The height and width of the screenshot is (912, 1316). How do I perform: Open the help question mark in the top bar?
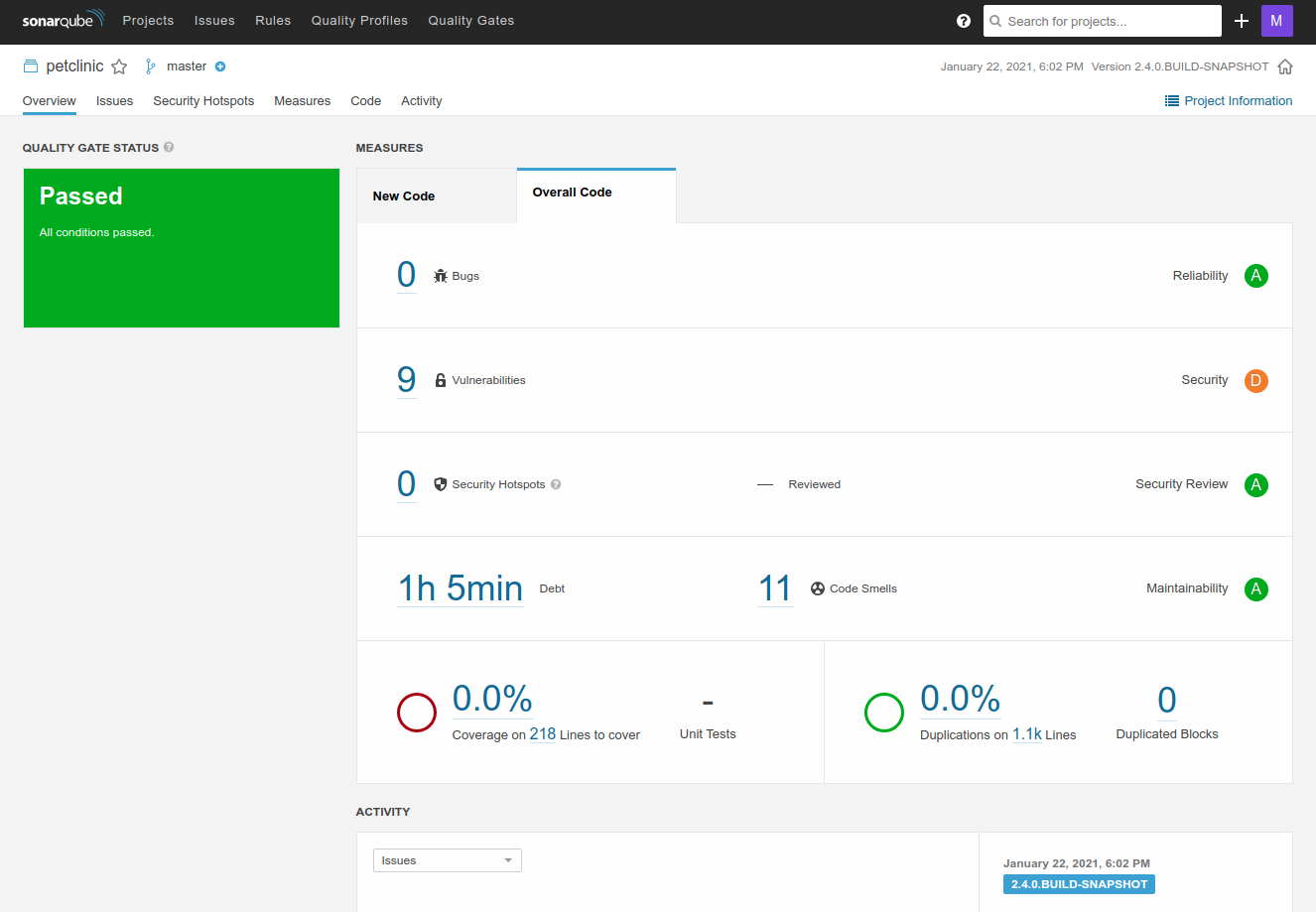click(x=963, y=21)
